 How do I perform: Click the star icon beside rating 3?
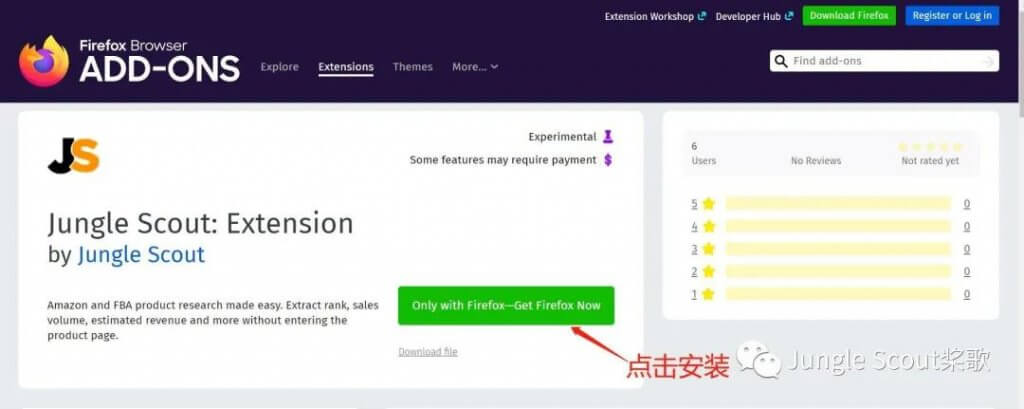point(709,249)
